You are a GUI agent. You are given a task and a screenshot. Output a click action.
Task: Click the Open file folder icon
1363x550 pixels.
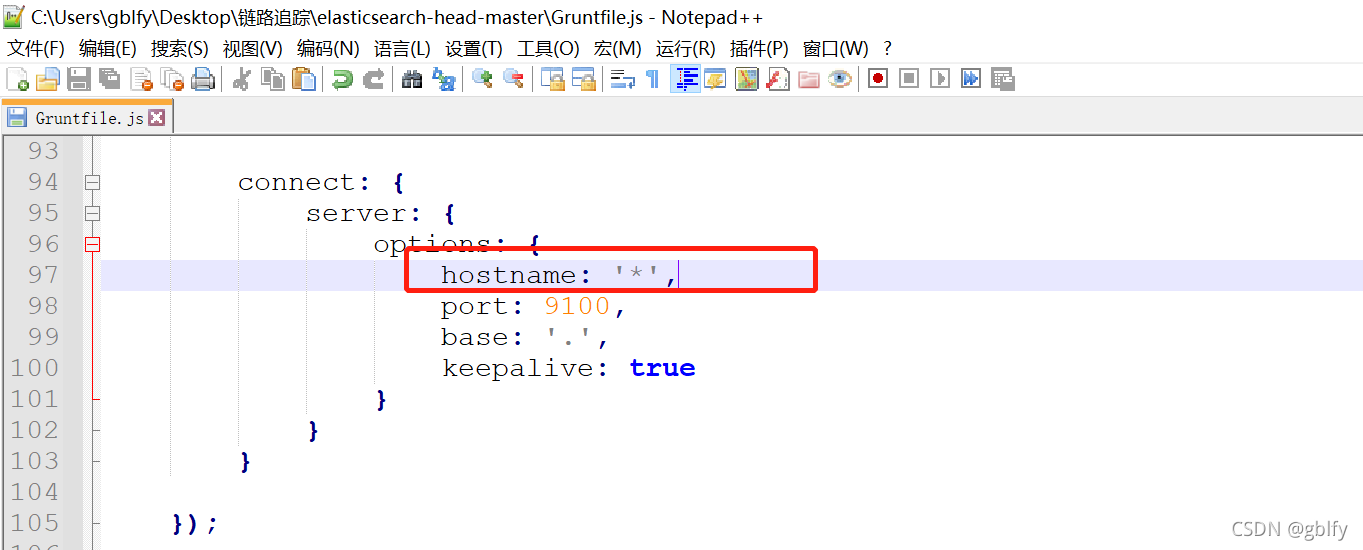(48, 79)
